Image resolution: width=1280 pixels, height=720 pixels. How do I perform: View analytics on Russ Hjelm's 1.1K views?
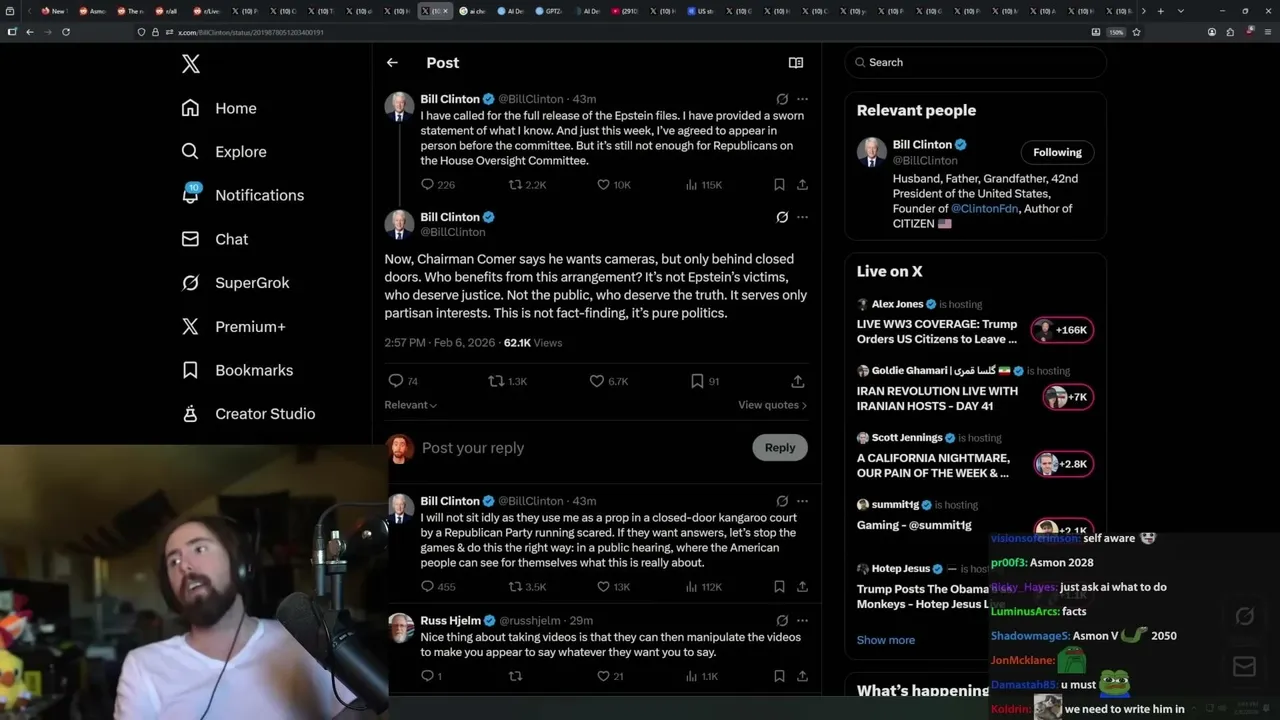[x=701, y=676]
